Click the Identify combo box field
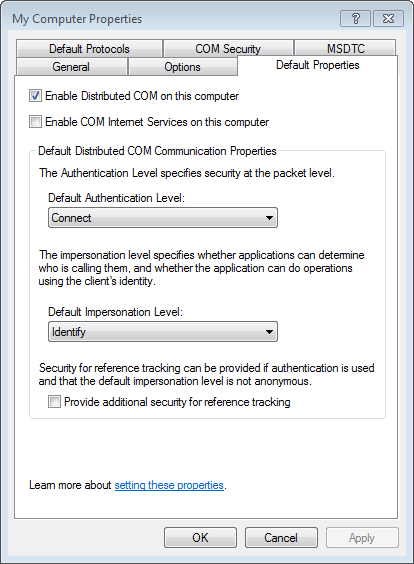The image size is (414, 564). pos(163,332)
